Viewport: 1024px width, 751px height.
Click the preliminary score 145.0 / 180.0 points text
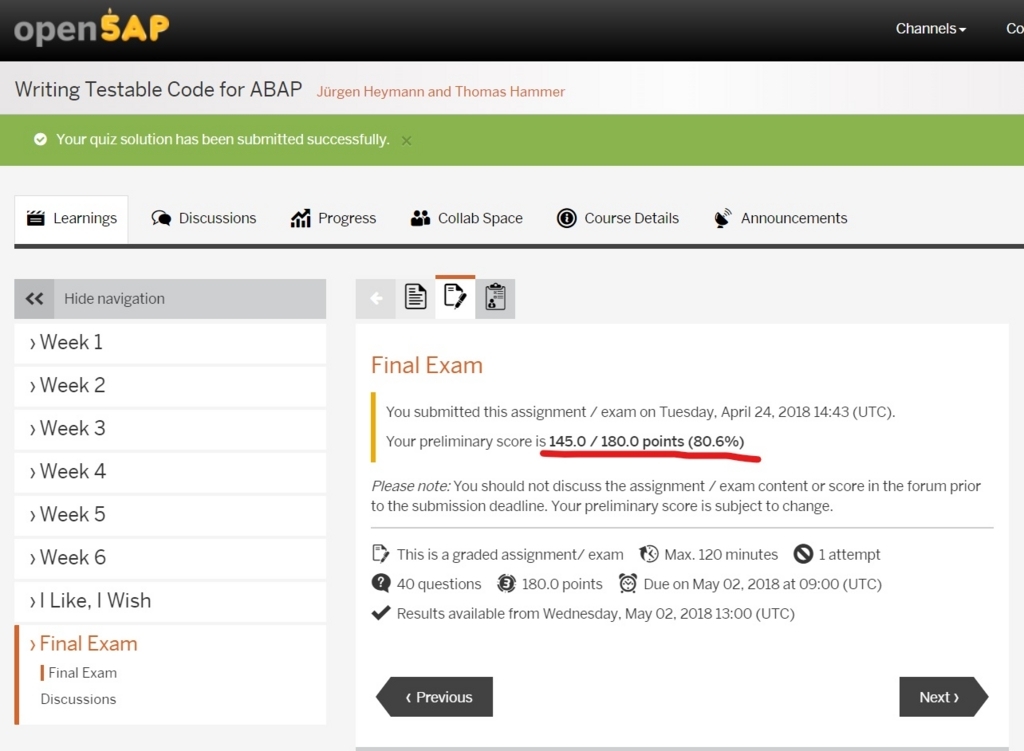pos(646,442)
